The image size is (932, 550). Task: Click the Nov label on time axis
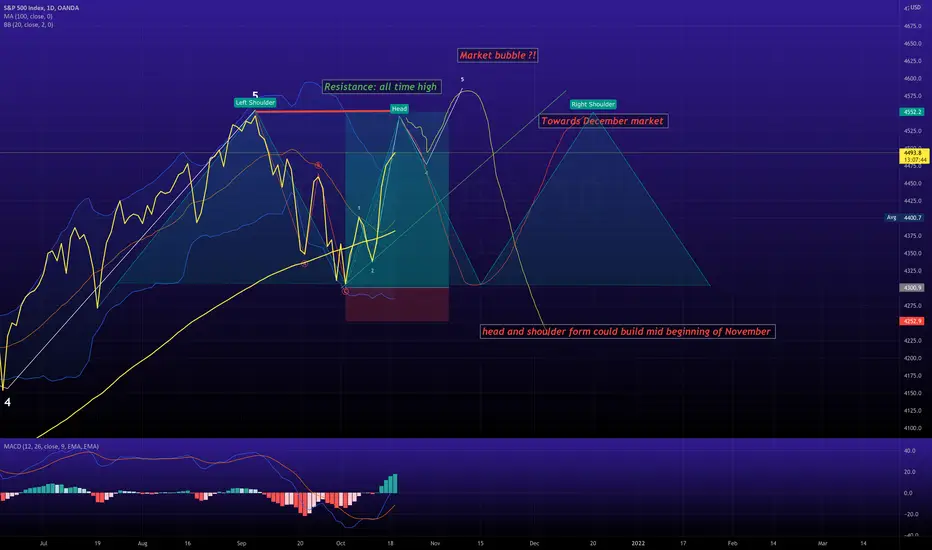[435, 543]
